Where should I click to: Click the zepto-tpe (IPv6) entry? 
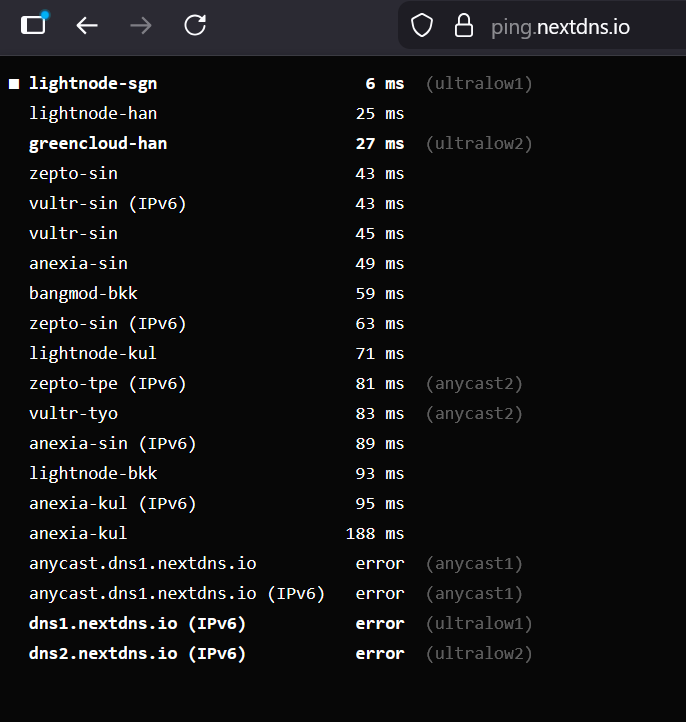(108, 384)
